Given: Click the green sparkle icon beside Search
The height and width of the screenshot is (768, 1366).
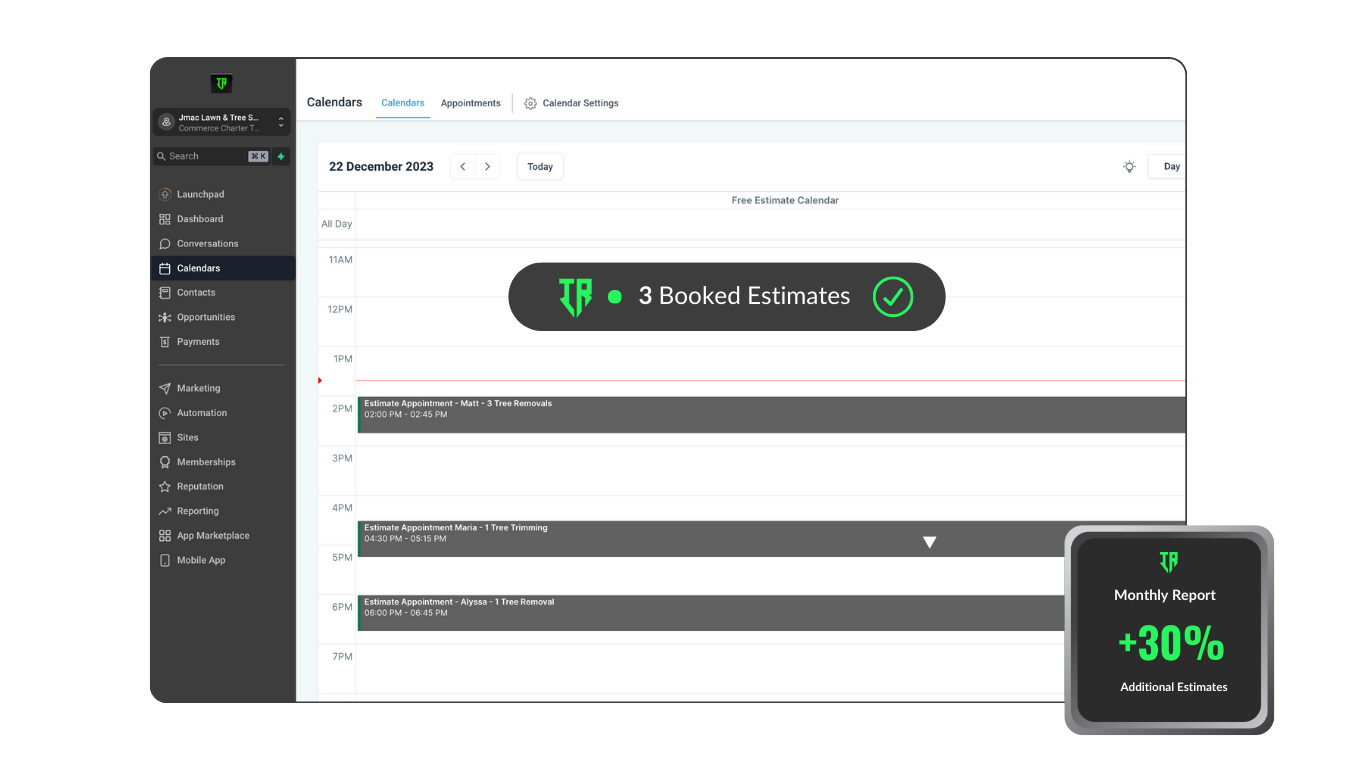Looking at the screenshot, I should (281, 156).
